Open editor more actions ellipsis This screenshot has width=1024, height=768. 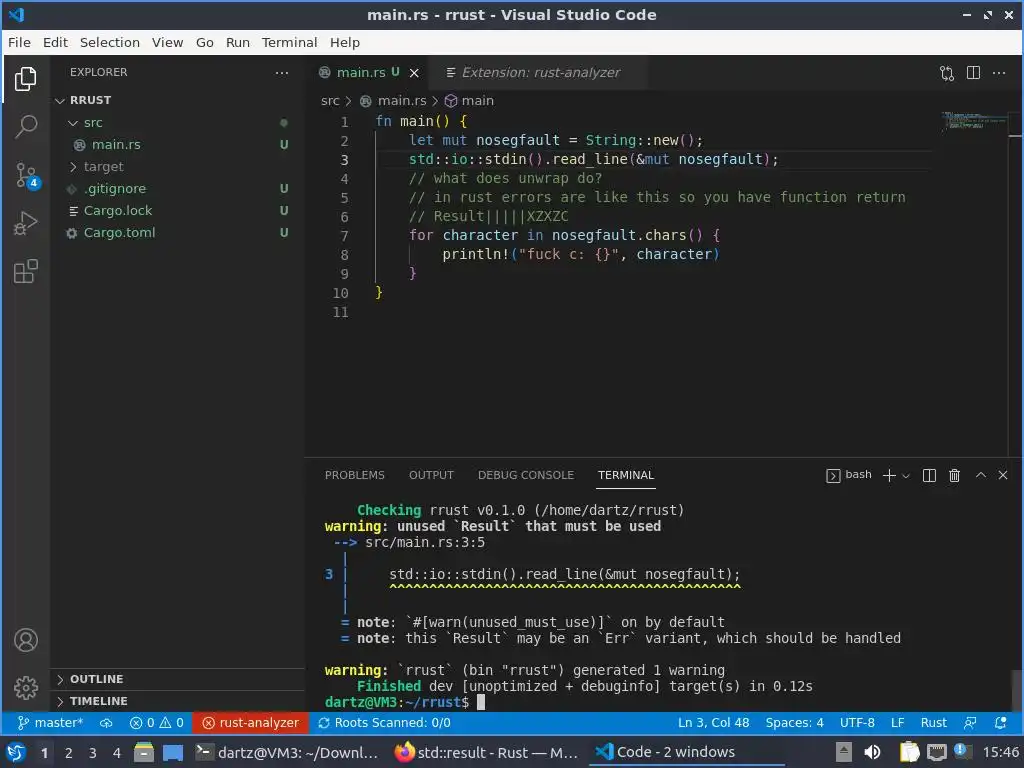999,72
